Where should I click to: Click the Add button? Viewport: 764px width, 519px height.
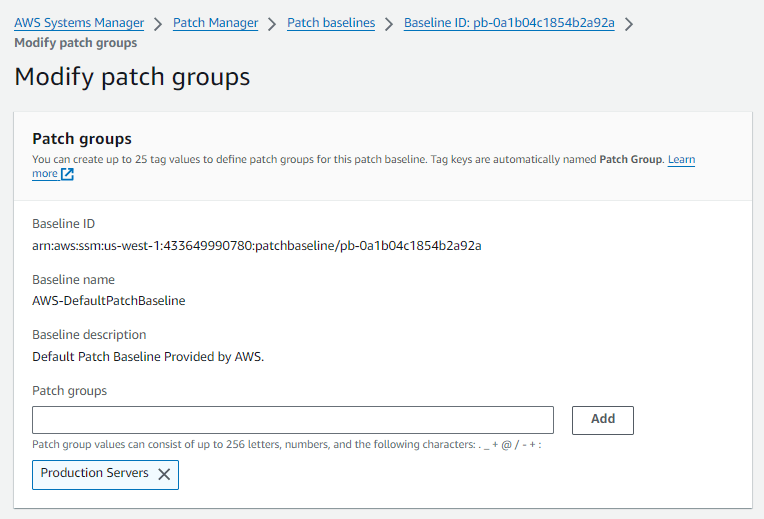(x=603, y=420)
